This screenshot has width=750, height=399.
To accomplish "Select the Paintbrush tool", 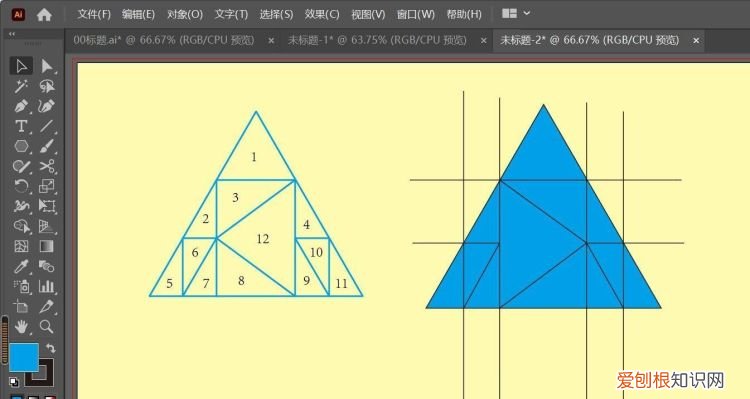I will [x=47, y=146].
